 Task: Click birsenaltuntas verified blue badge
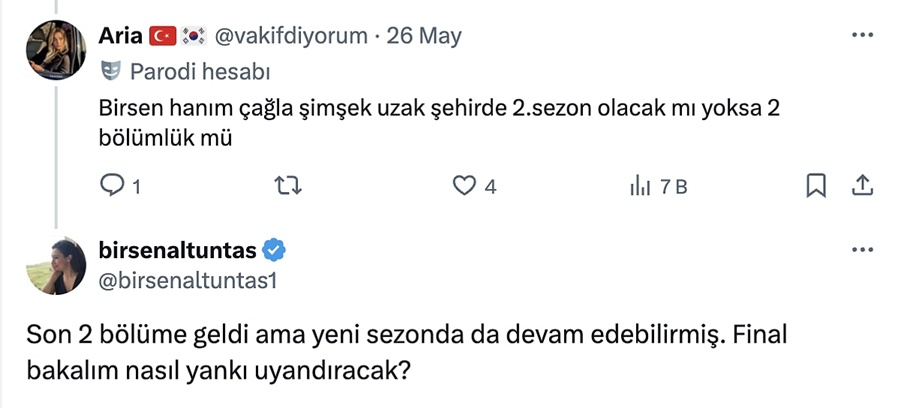(276, 250)
